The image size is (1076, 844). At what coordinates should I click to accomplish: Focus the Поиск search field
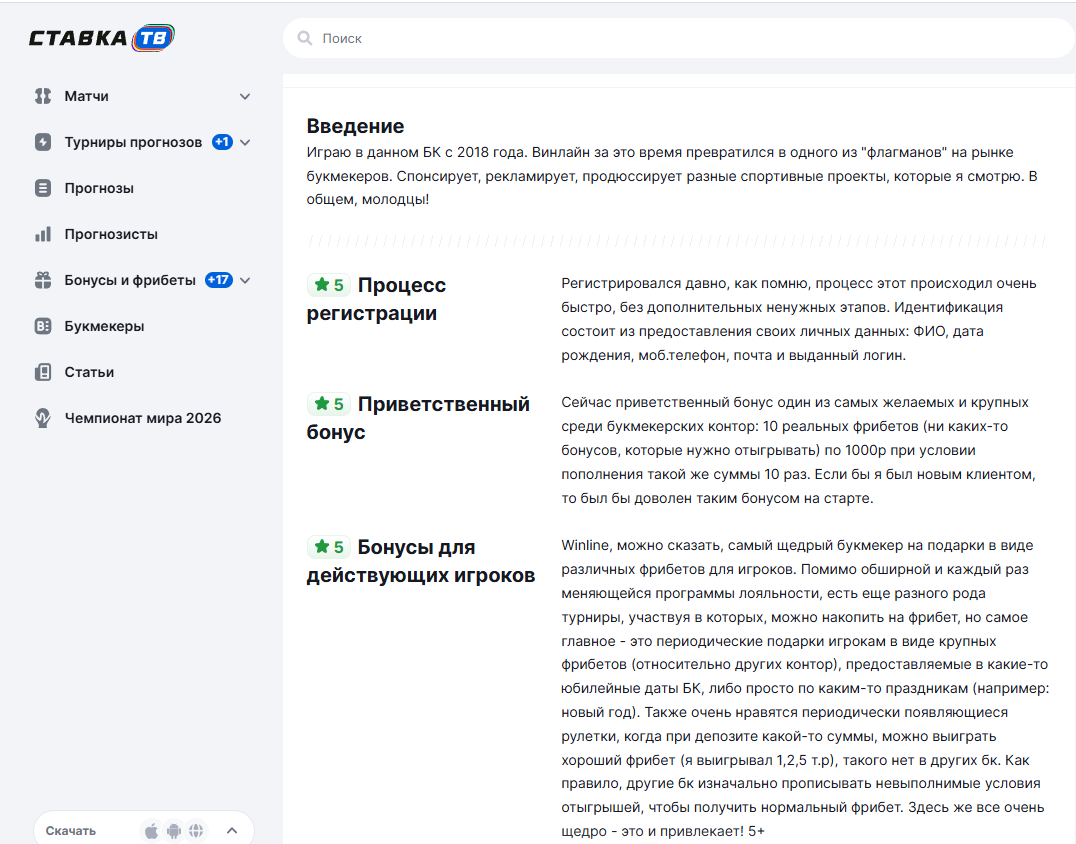(x=679, y=38)
